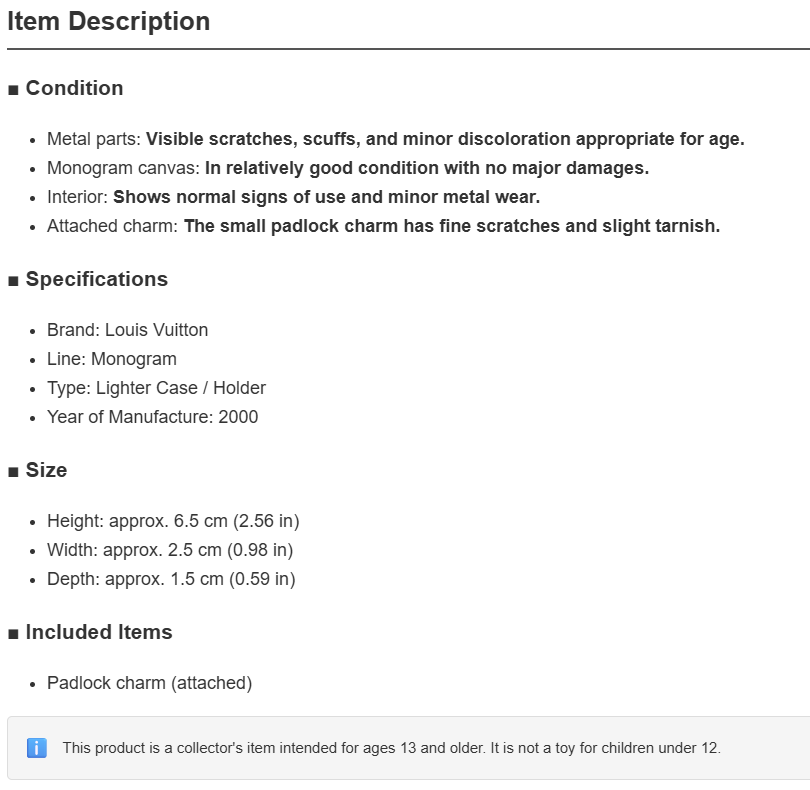Viewport: 810px width, 790px height.
Task: Click the Condition section heading
Action: coord(74,88)
